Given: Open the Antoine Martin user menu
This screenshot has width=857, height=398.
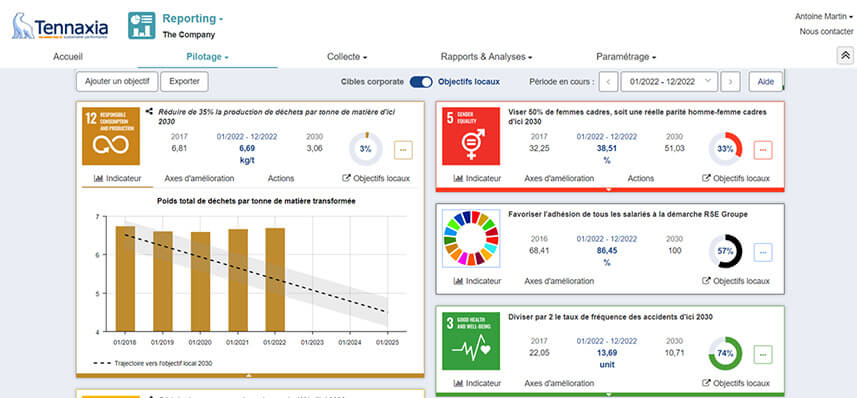Looking at the screenshot, I should (824, 17).
